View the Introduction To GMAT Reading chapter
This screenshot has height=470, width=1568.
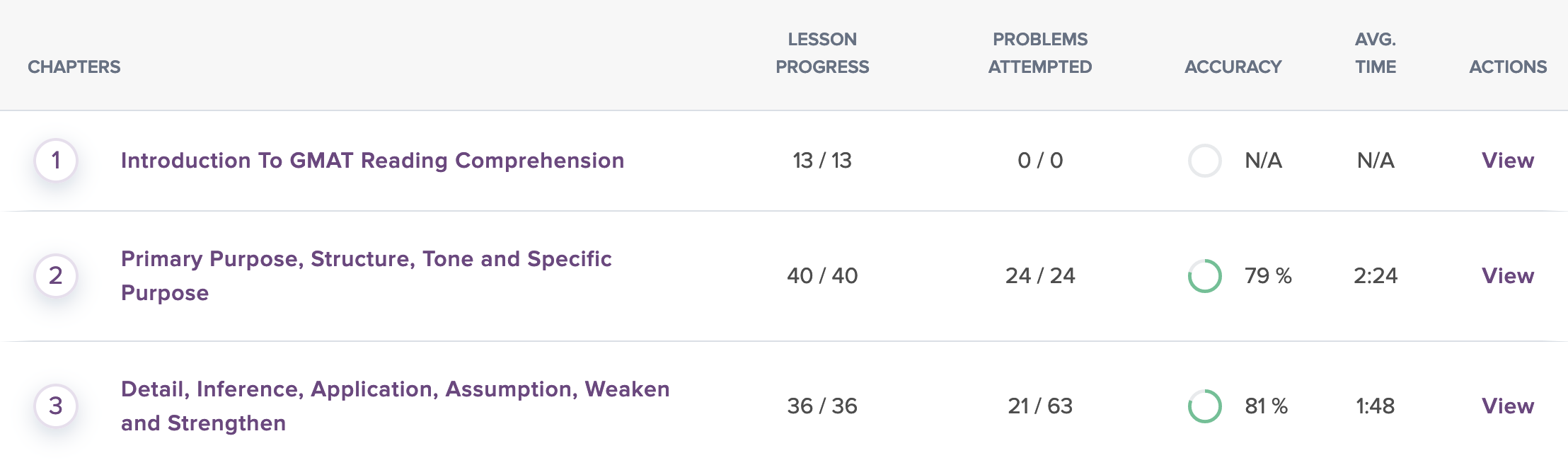(1507, 161)
